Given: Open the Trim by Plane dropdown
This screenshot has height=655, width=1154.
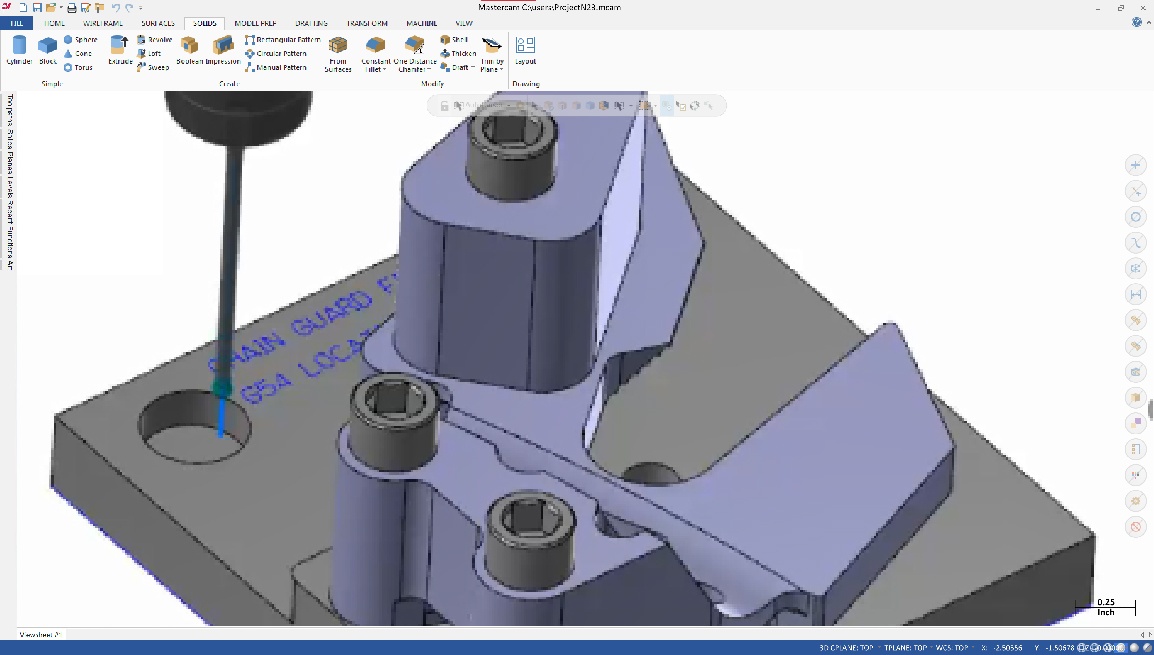Looking at the screenshot, I should coord(492,70).
